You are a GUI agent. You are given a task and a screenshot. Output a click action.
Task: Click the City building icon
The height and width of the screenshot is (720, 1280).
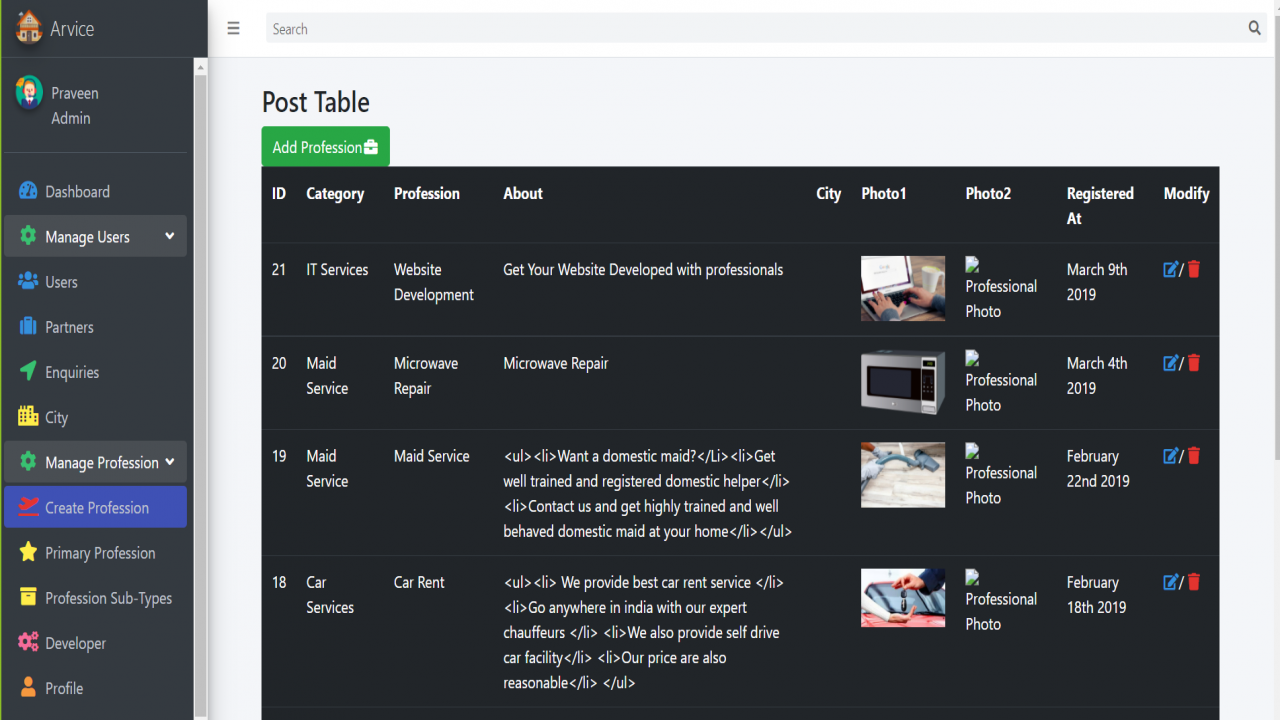tap(28, 416)
